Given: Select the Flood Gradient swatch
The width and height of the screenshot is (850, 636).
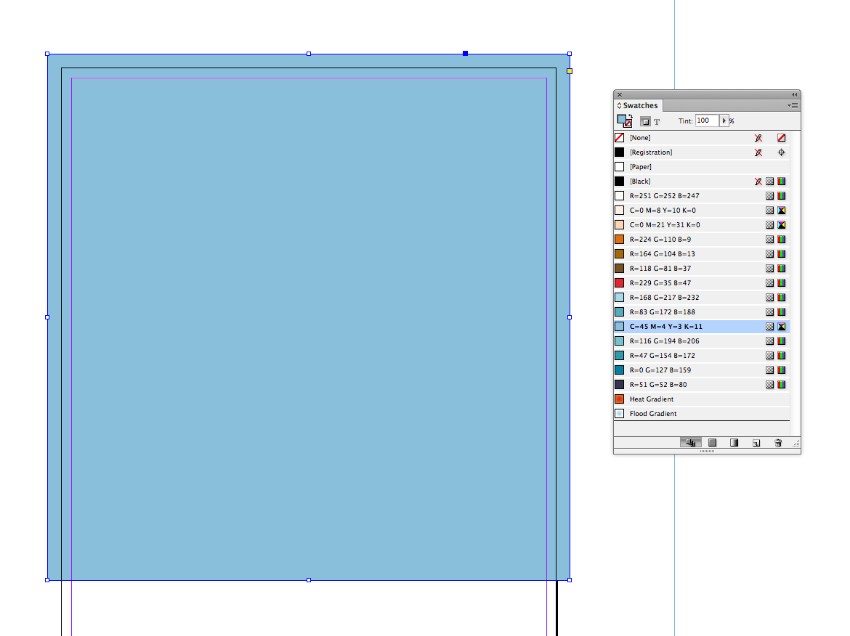Looking at the screenshot, I should [701, 414].
